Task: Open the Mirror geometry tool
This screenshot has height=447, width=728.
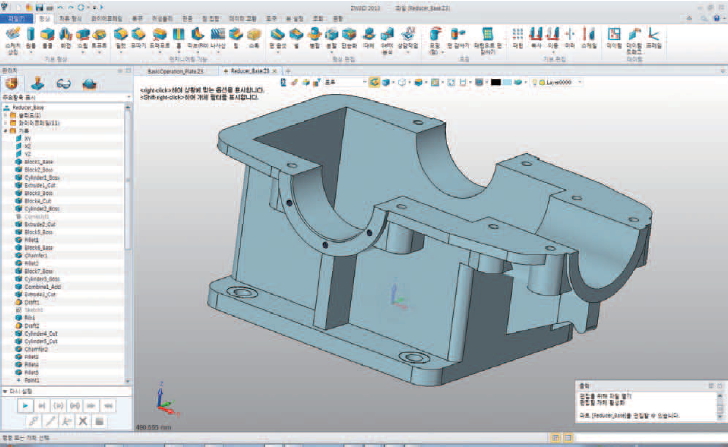Action: click(x=570, y=37)
